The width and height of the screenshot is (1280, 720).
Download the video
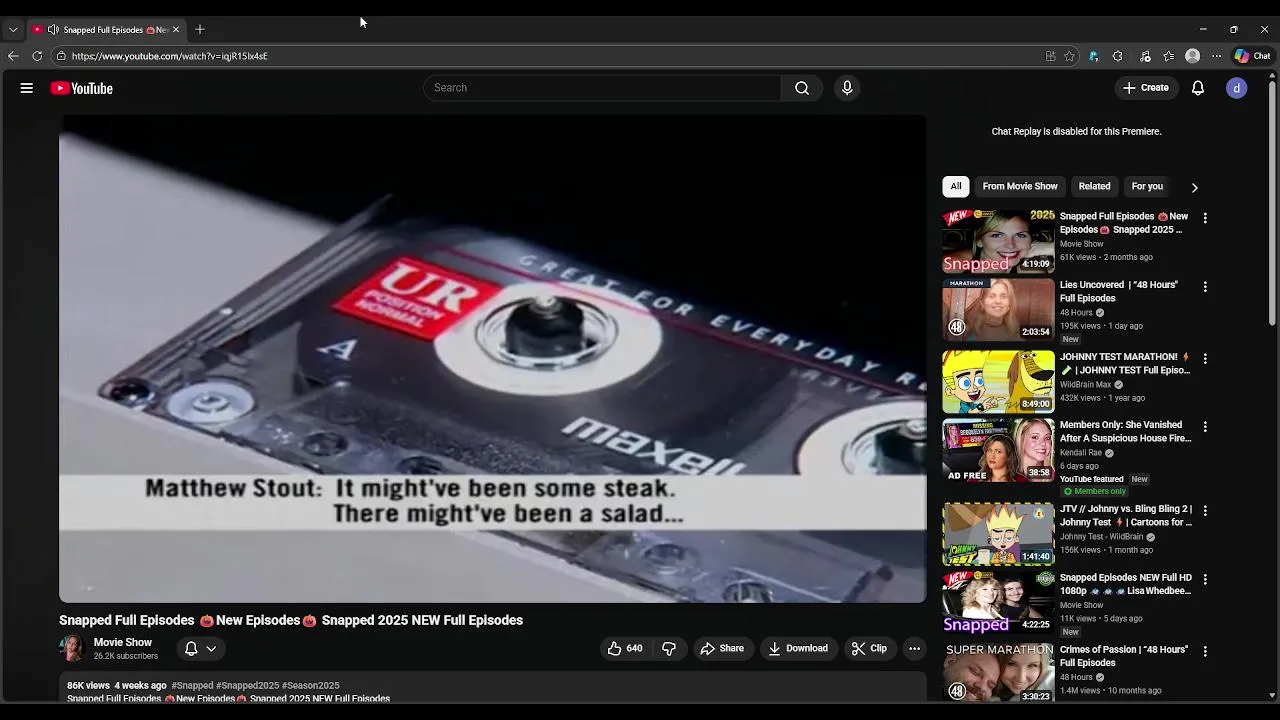click(798, 649)
